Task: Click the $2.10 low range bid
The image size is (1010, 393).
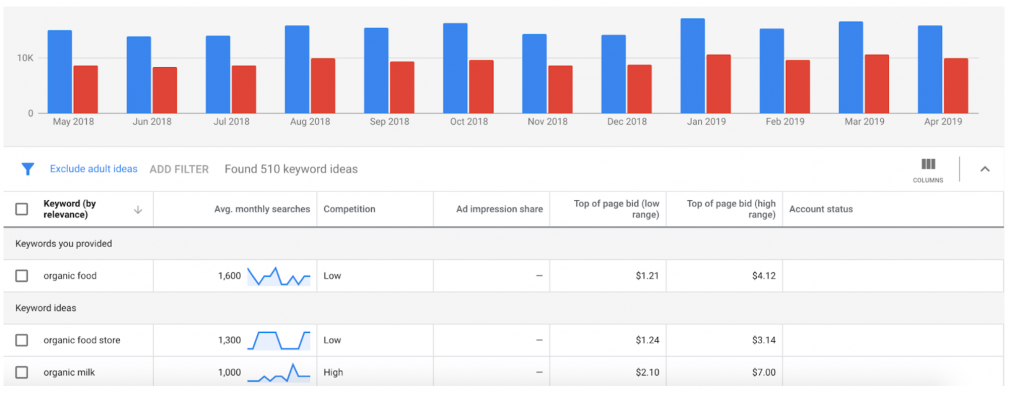Action: (647, 372)
